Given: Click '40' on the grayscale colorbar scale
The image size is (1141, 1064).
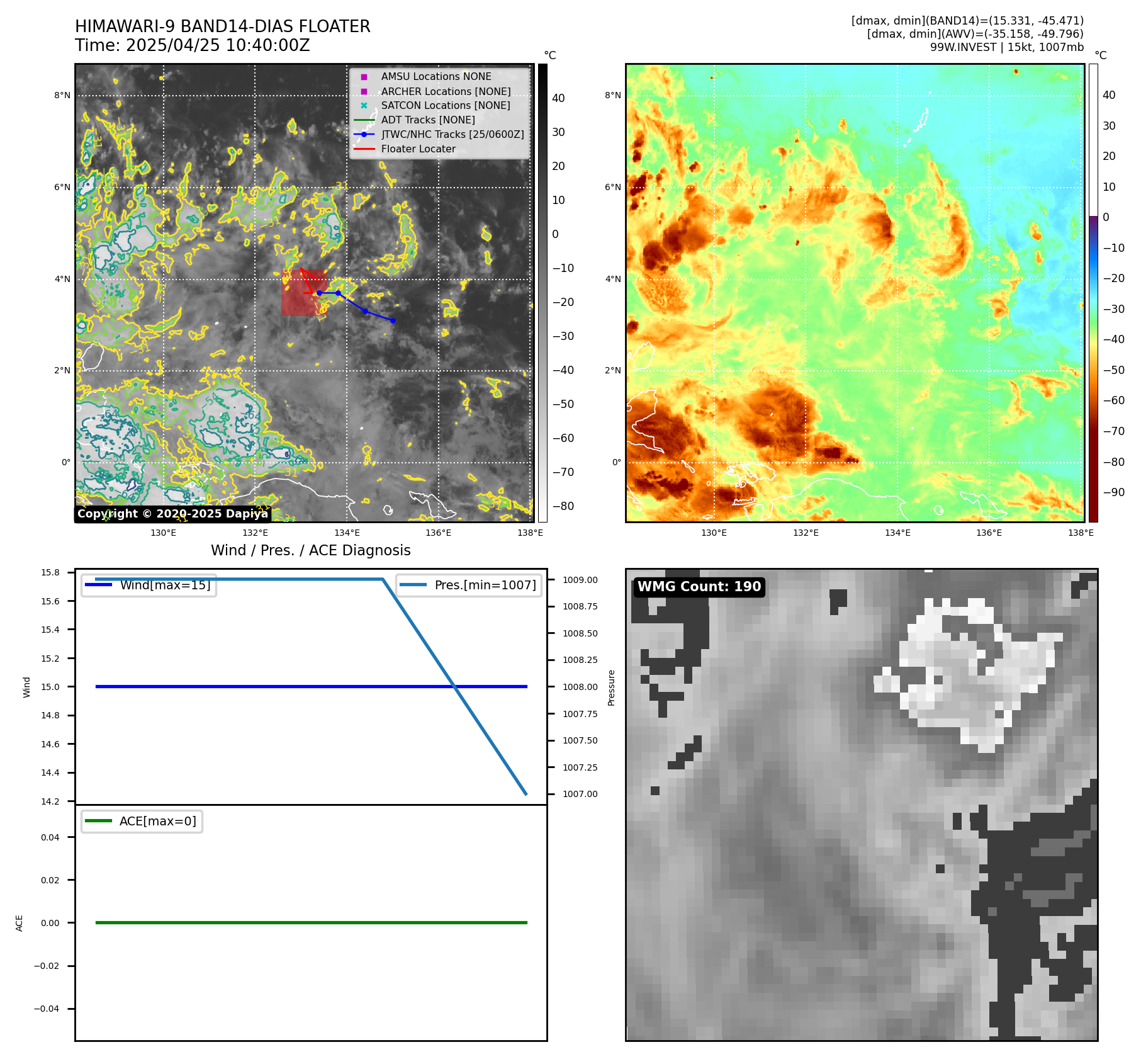Looking at the screenshot, I should point(559,98).
